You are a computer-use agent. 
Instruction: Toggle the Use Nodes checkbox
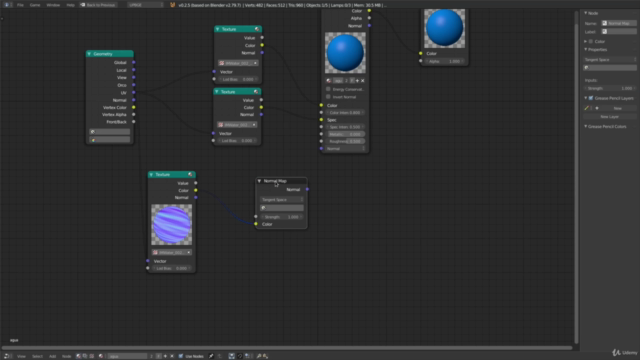point(181,356)
